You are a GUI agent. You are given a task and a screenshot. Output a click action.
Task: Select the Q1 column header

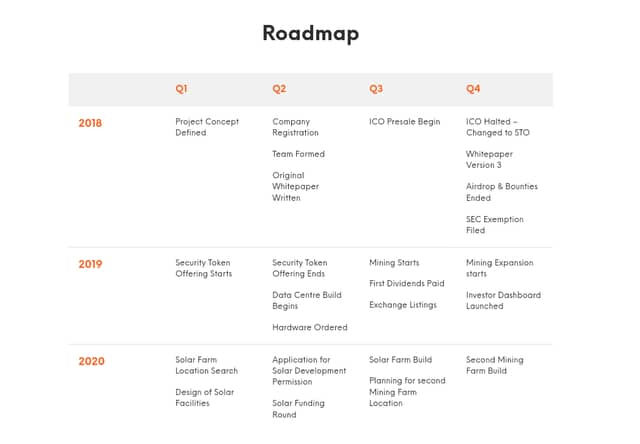click(181, 89)
